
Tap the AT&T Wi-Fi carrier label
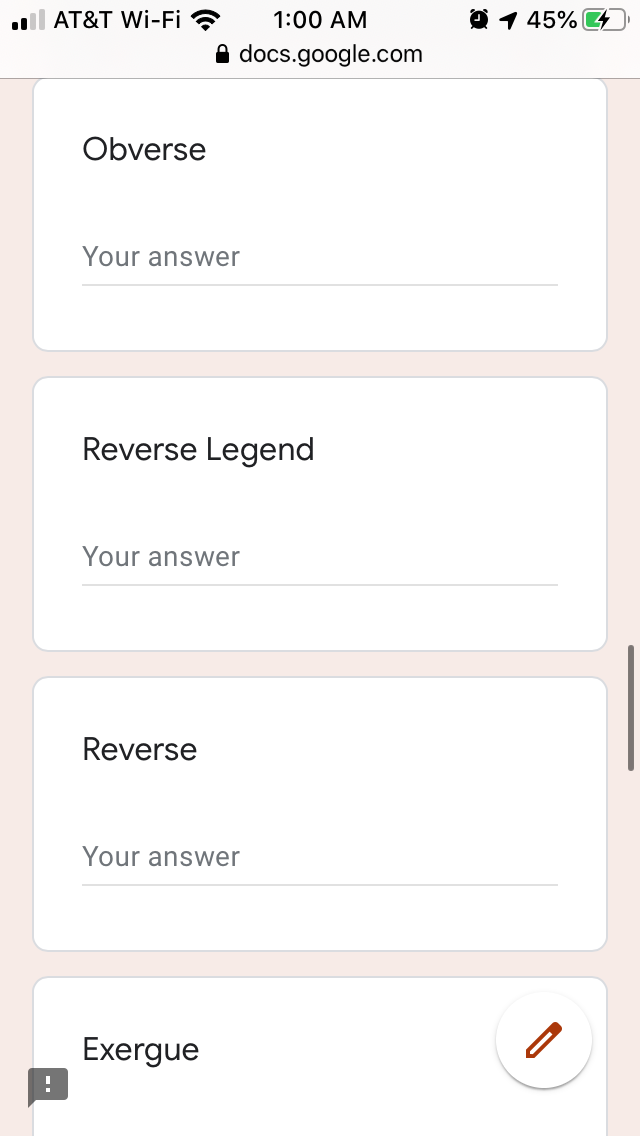point(117,20)
